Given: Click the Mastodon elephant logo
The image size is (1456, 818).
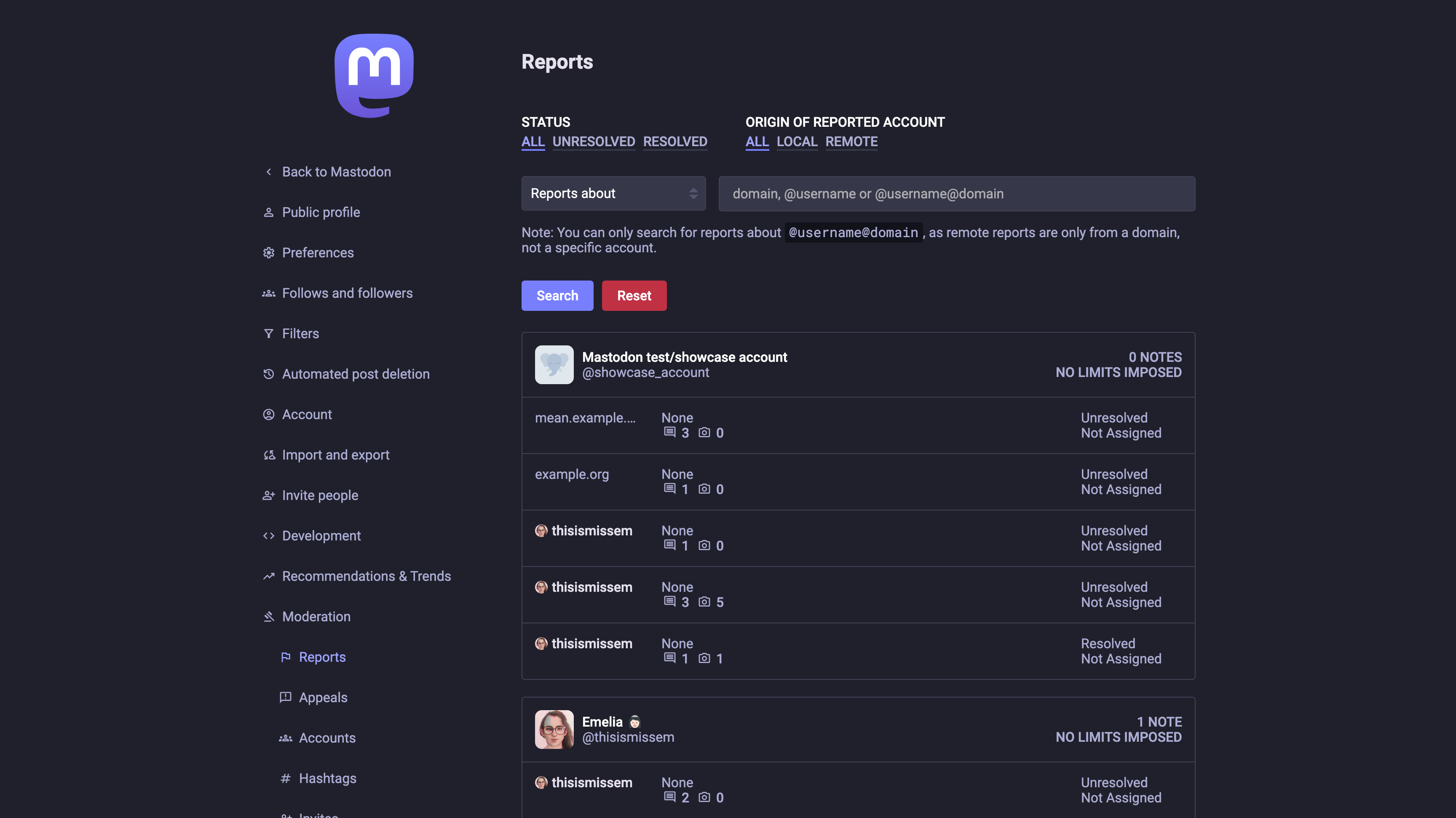Looking at the screenshot, I should pyautogui.click(x=374, y=76).
